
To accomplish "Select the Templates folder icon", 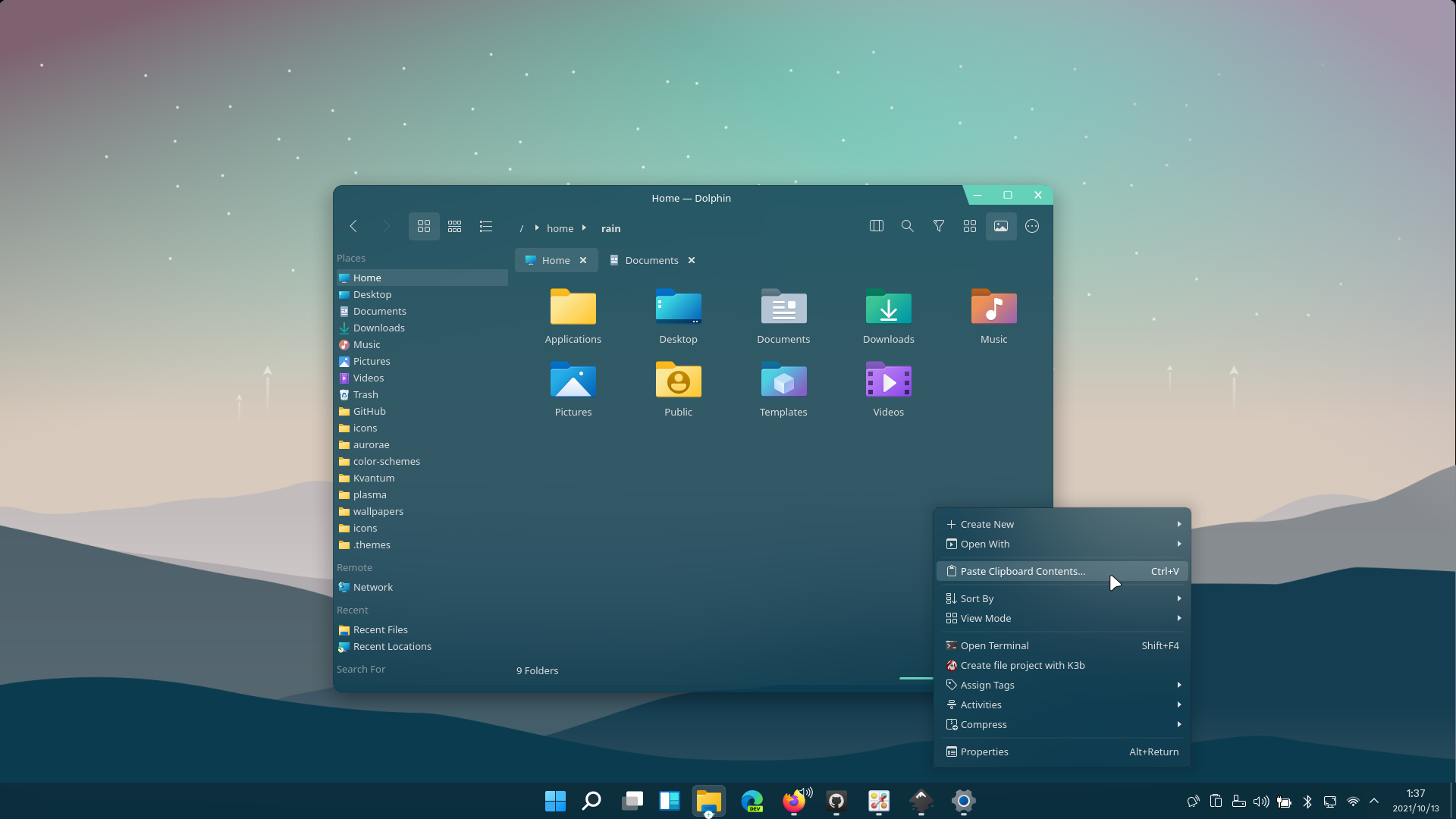I will click(784, 380).
